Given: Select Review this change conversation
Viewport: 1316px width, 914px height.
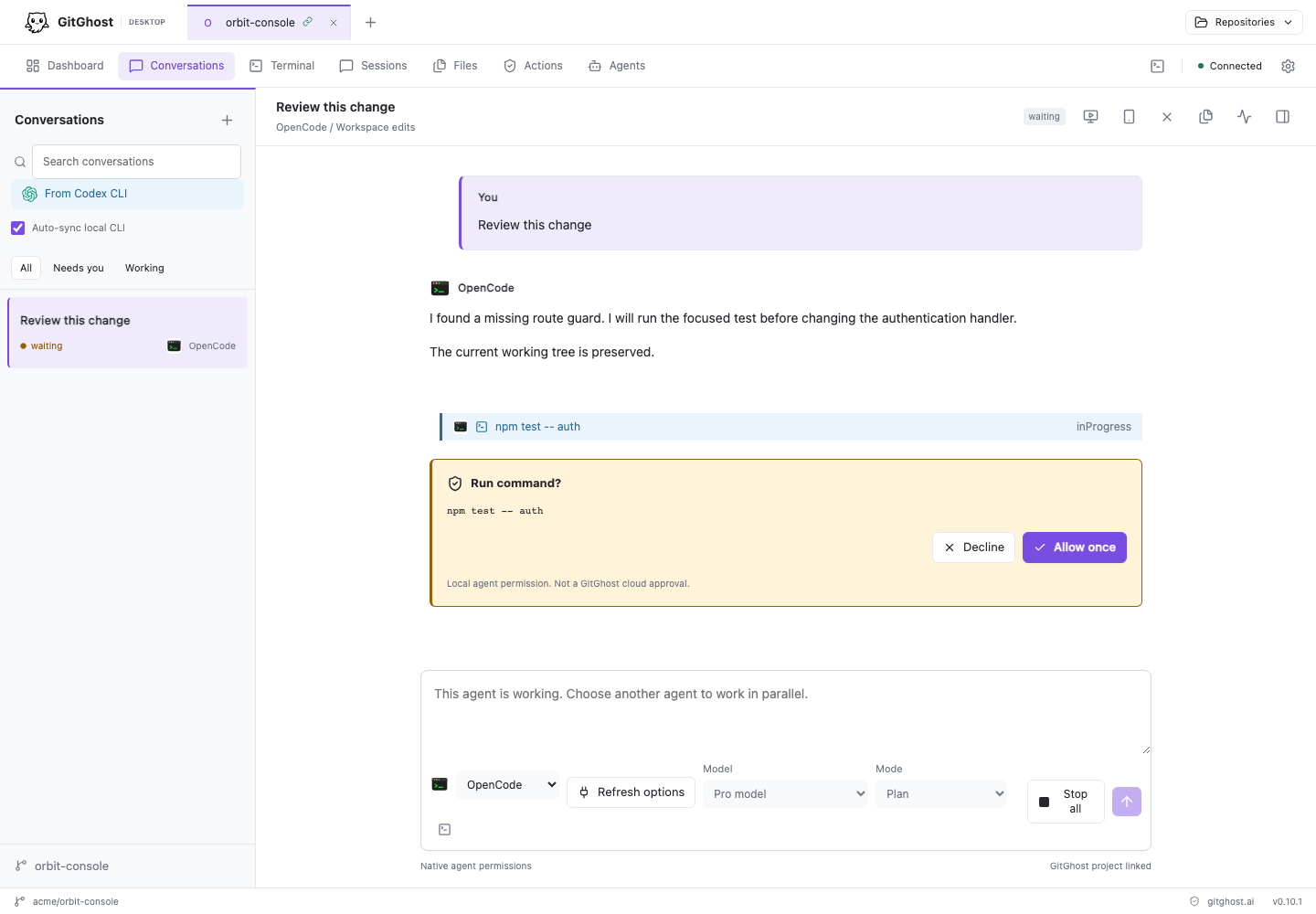Looking at the screenshot, I should (128, 333).
